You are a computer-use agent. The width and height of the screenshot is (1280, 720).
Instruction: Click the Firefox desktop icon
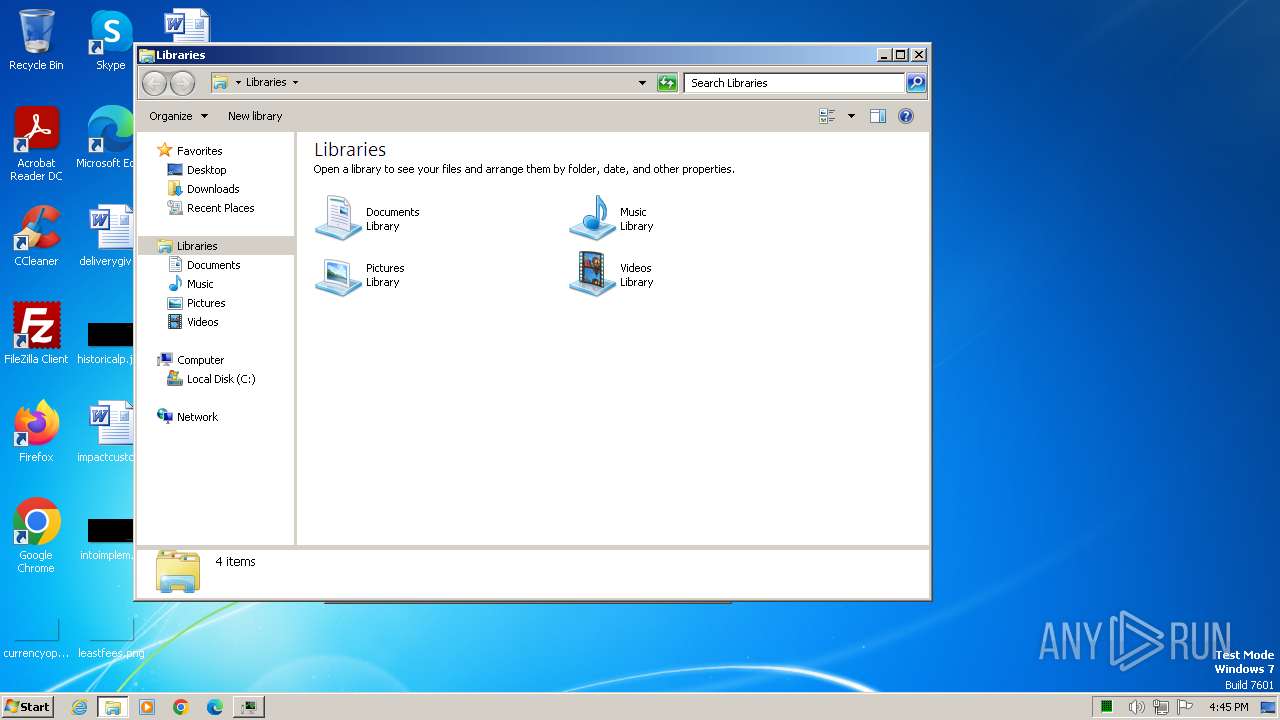(x=36, y=431)
